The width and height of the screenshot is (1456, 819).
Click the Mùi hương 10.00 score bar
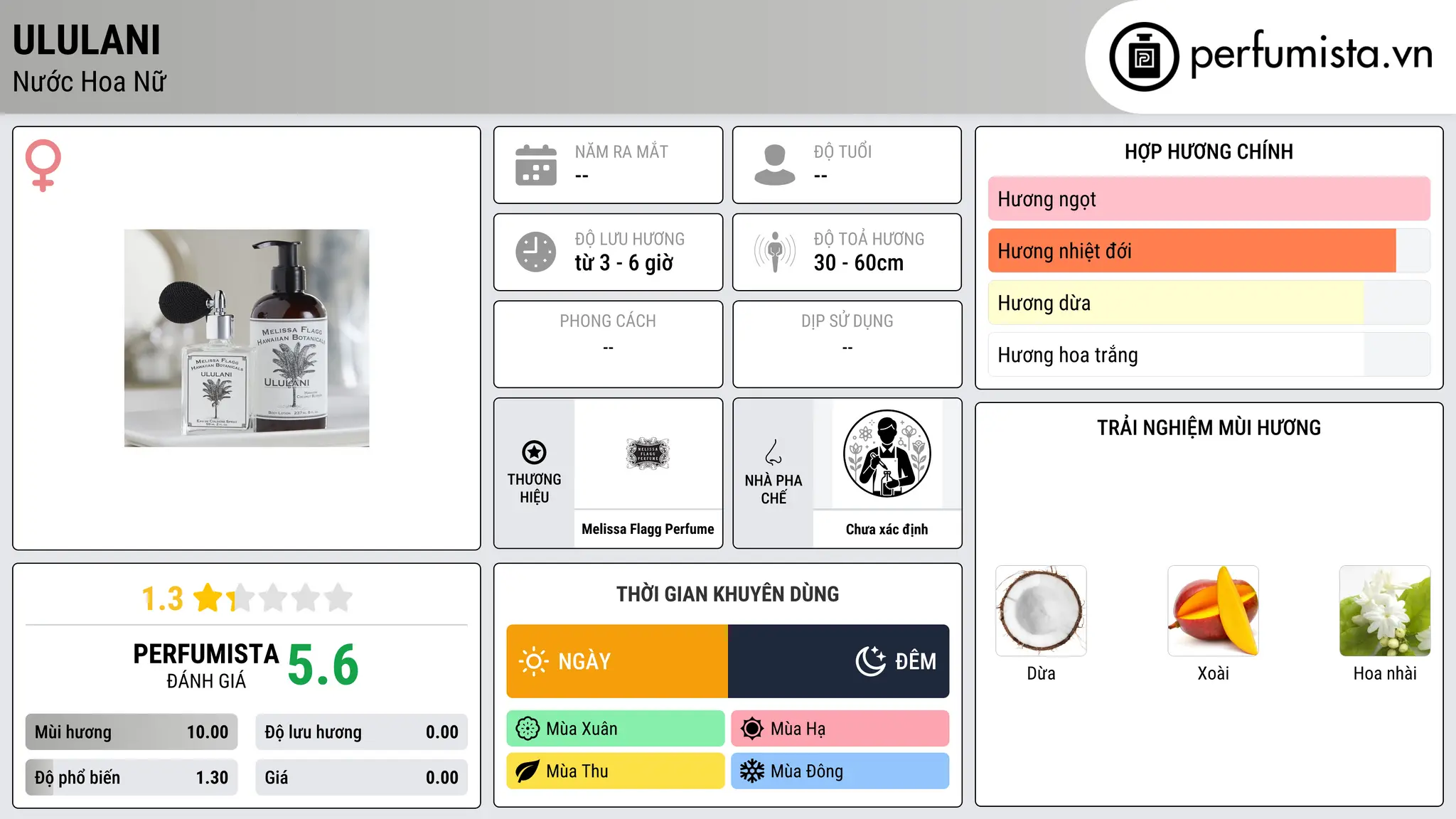[132, 732]
